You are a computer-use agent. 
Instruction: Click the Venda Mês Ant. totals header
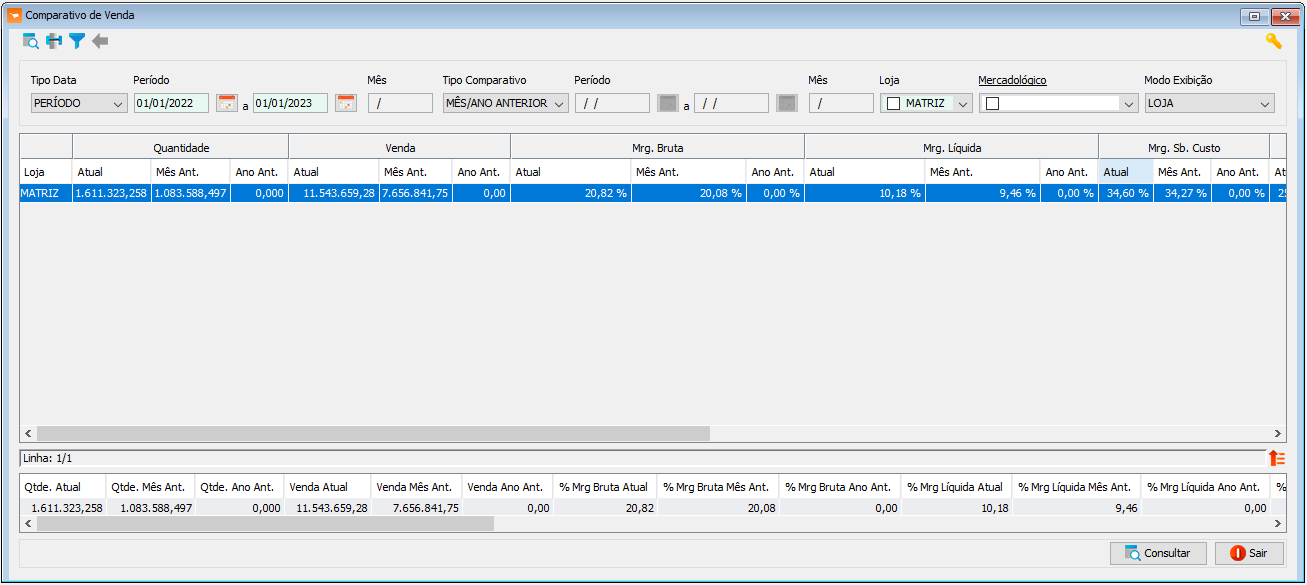(x=416, y=487)
